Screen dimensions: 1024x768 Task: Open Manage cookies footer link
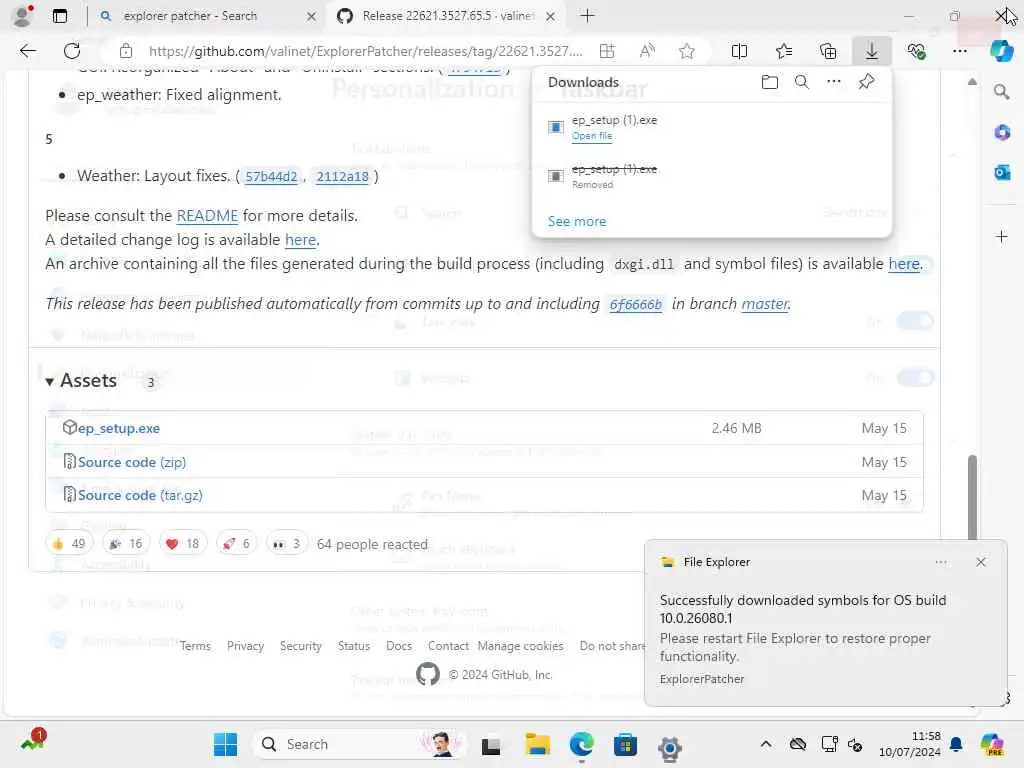(520, 646)
